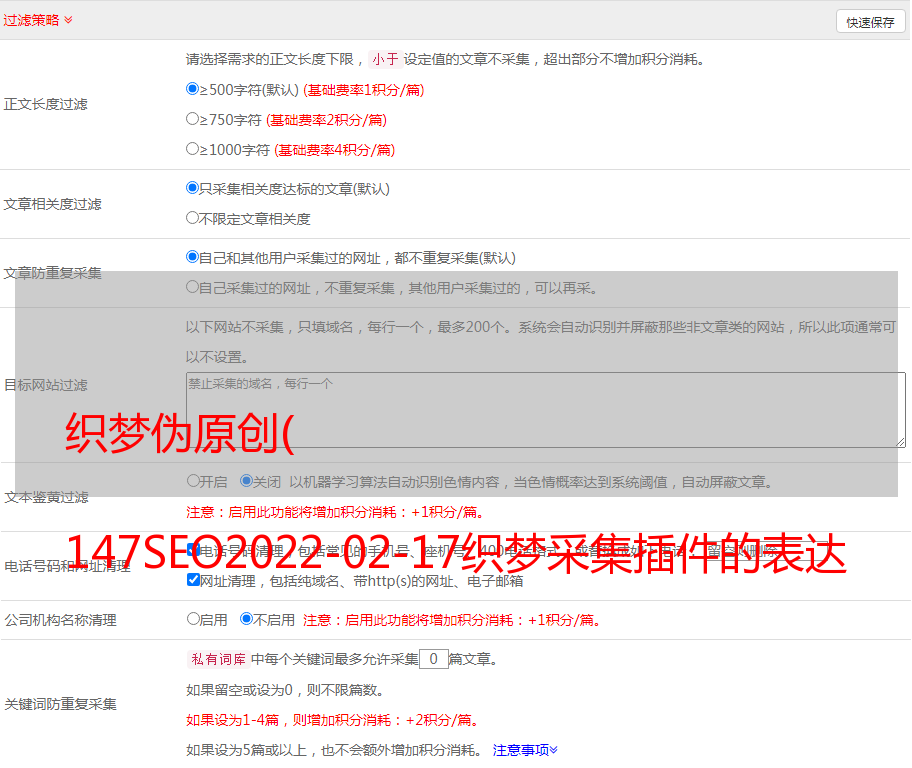Enable 公司机构名称清理 with 启用
The height and width of the screenshot is (768, 912).
coord(193,618)
